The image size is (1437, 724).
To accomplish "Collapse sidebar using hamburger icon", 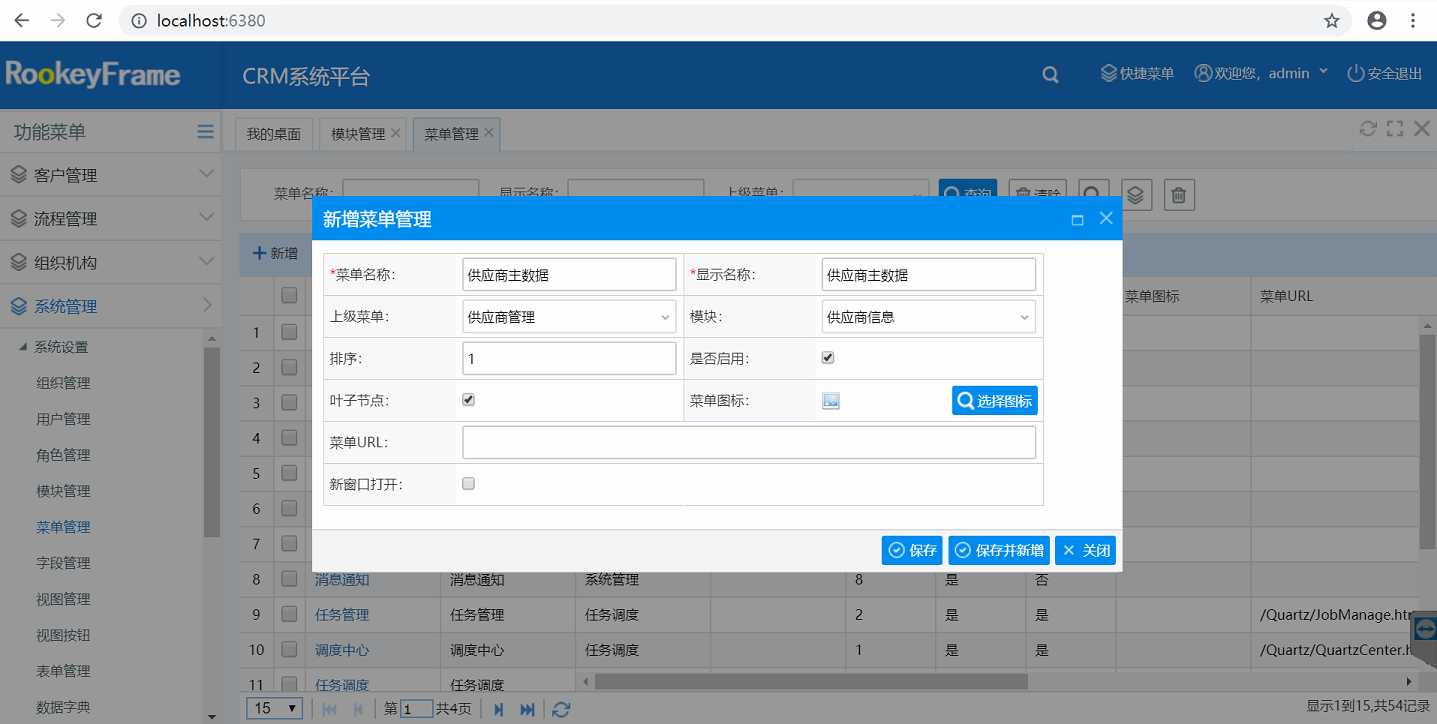I will coord(205,131).
